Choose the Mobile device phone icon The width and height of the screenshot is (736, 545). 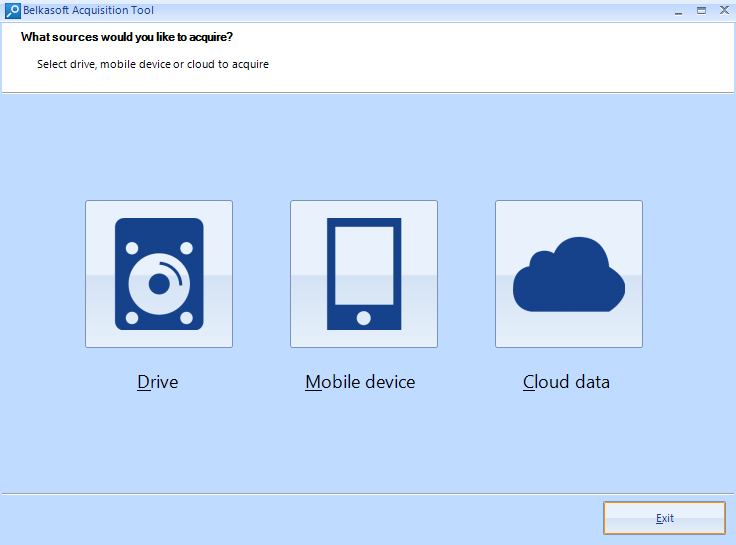364,274
